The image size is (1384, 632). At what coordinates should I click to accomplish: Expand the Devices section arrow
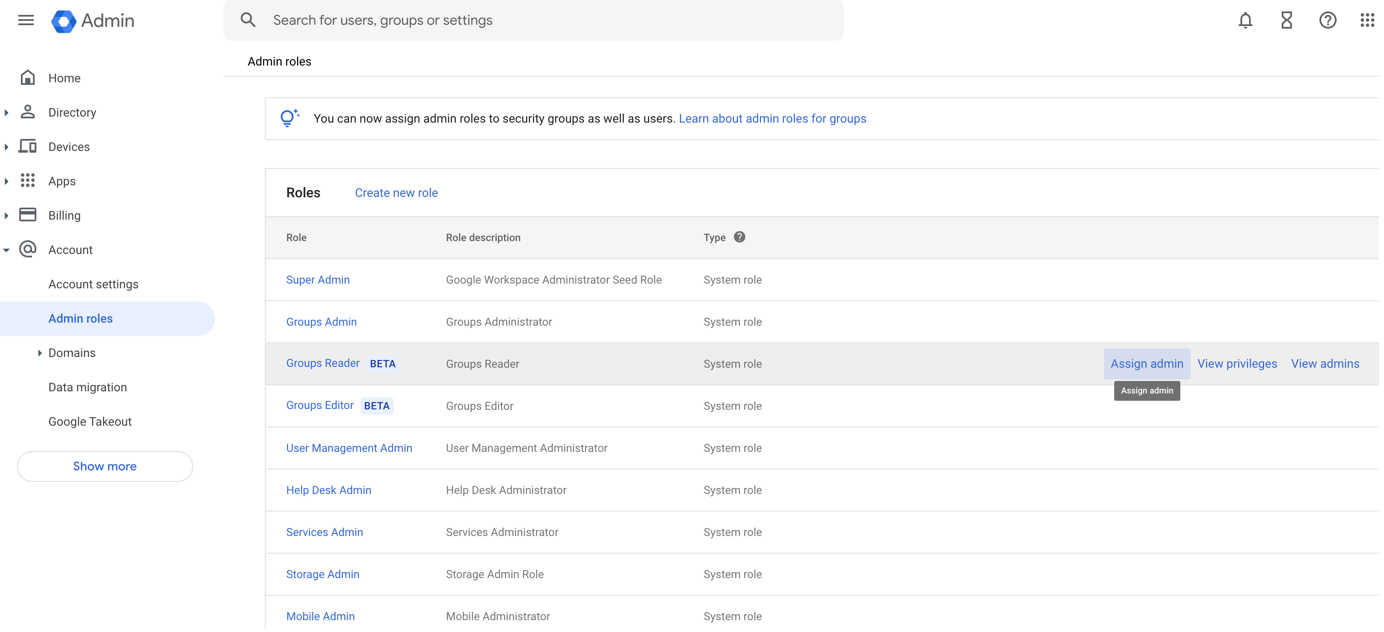coord(7,147)
